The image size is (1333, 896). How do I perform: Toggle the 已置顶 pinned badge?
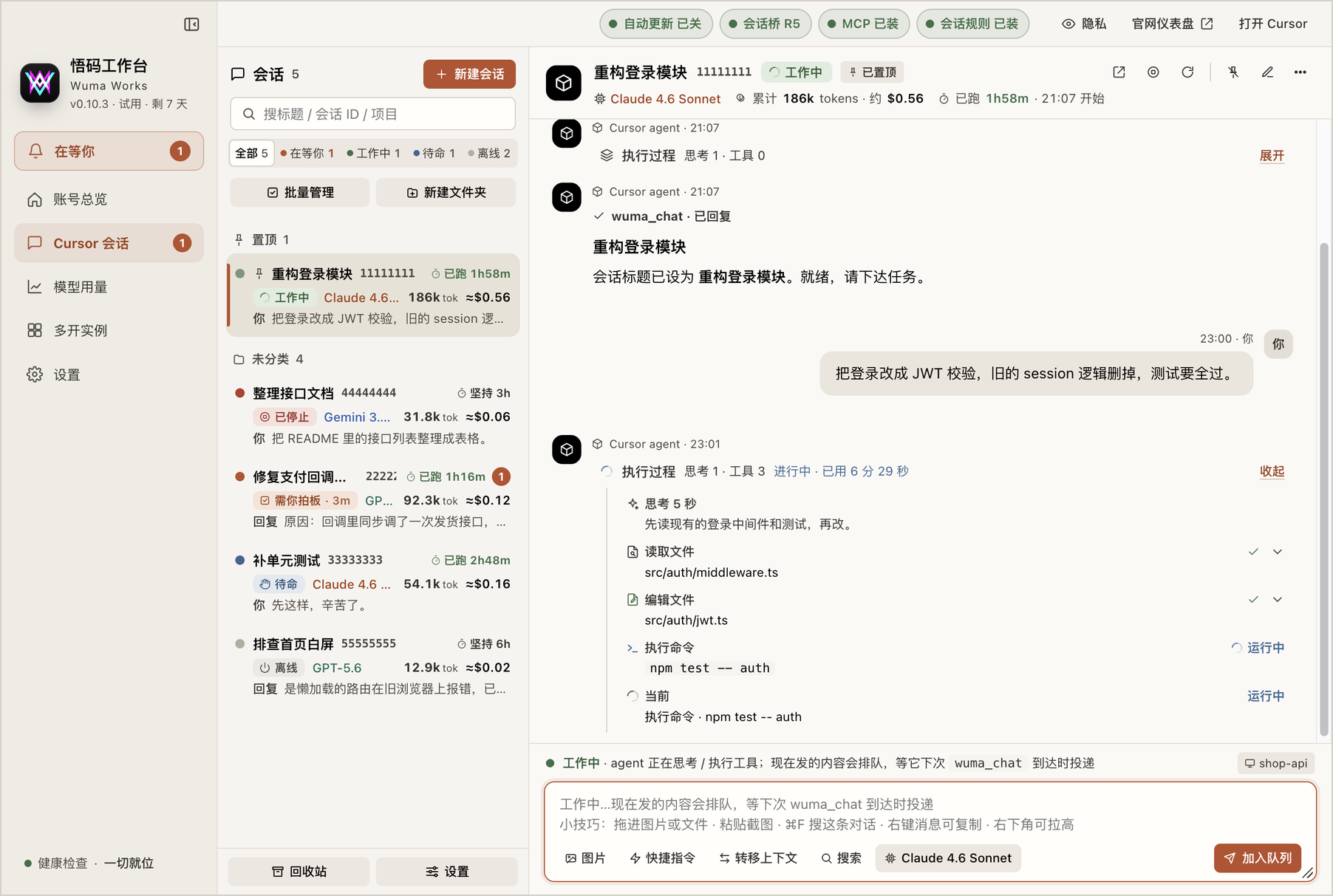coord(873,72)
